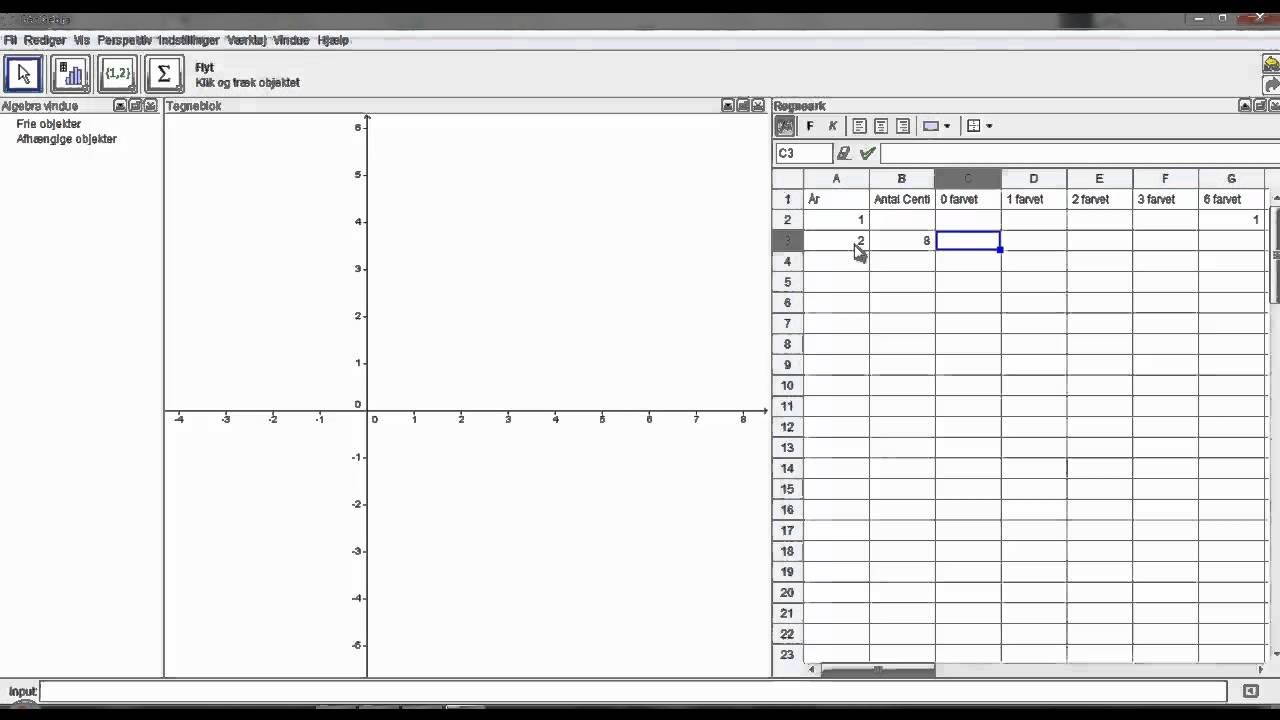Open Algebra vindue in separate window
Screen dimensions: 1280x720
pos(135,105)
